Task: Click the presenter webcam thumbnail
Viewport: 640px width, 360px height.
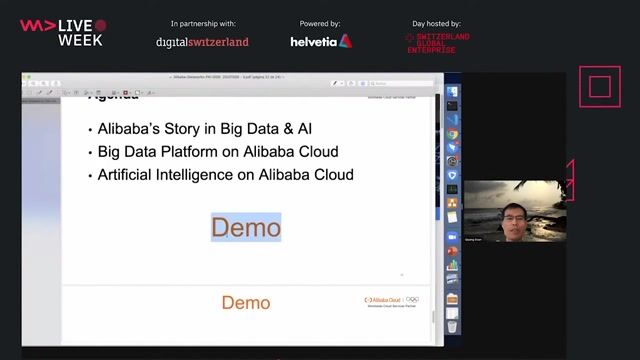Action: (x=515, y=211)
